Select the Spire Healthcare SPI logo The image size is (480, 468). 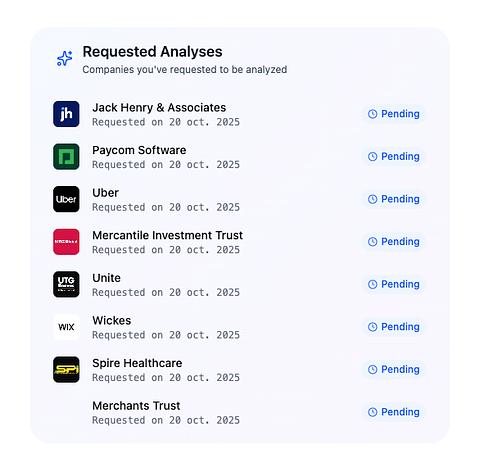pos(66,370)
